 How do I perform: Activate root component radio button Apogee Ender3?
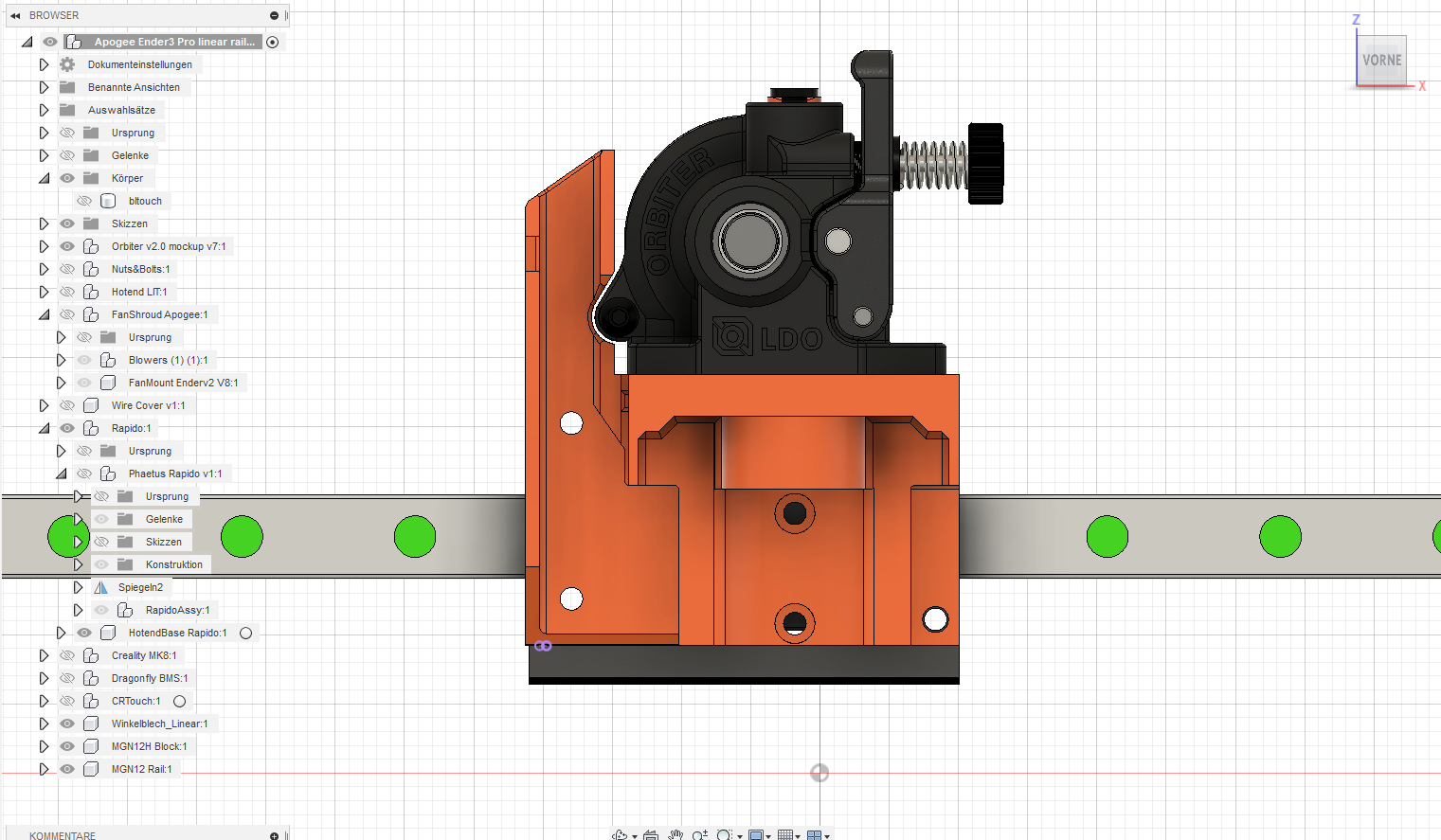pos(273,42)
